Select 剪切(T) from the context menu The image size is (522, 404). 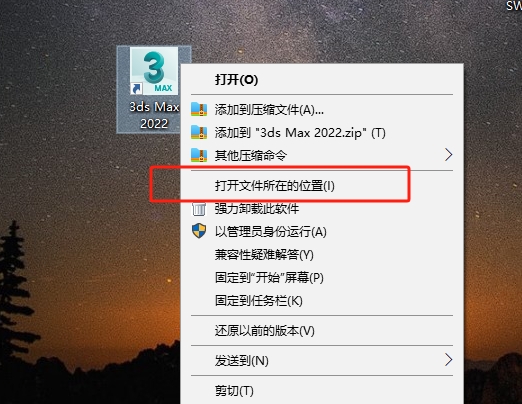pyautogui.click(x=234, y=390)
